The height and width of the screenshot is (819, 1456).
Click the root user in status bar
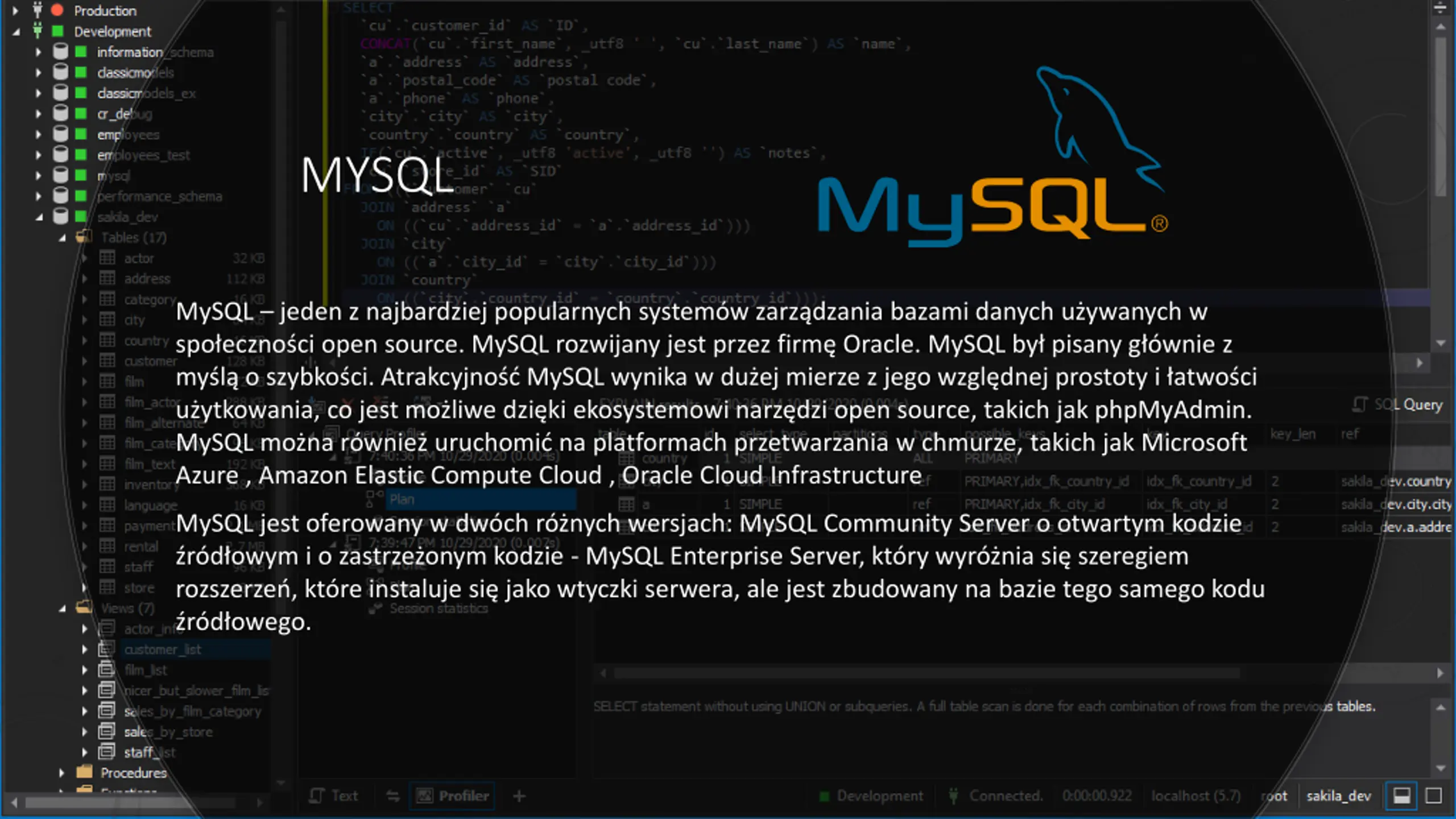pos(1274,796)
